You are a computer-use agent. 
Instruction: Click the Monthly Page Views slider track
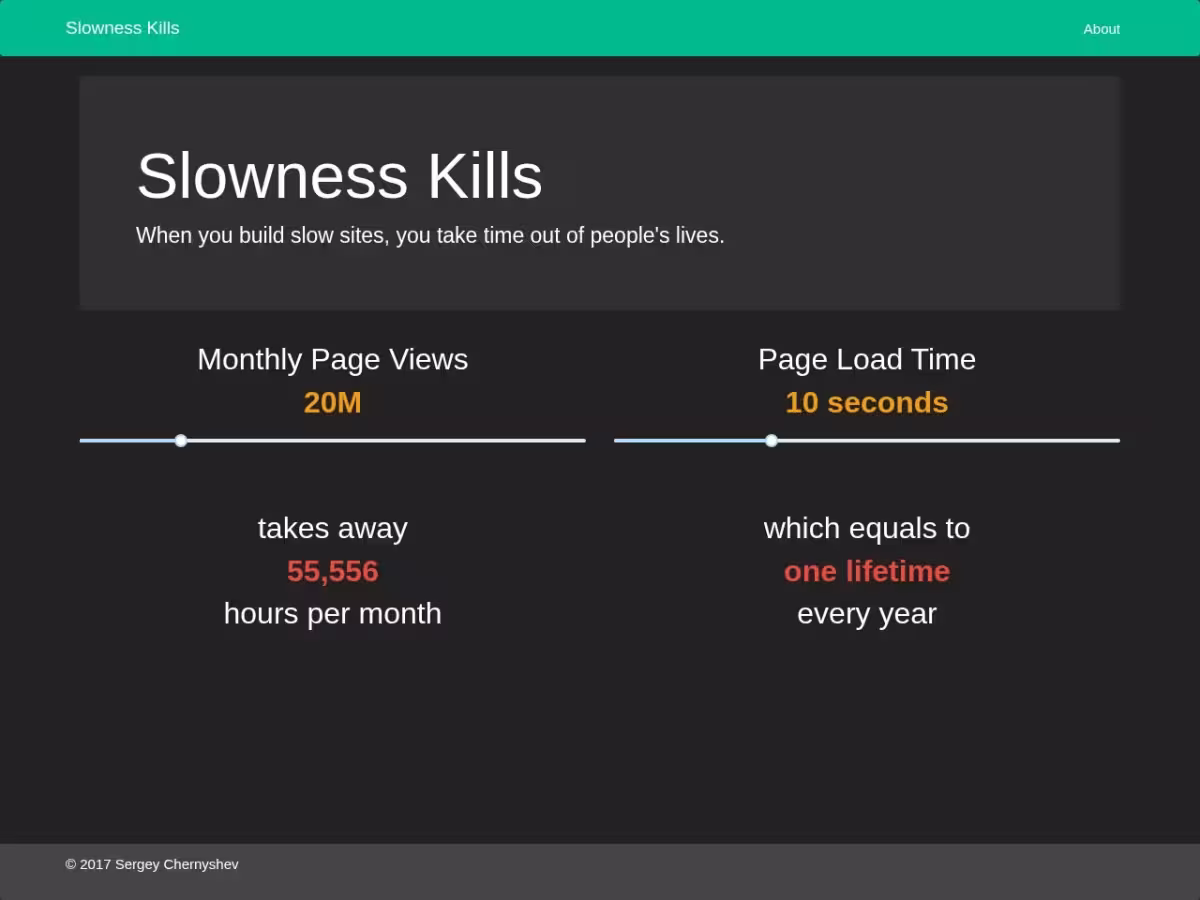pos(400,440)
